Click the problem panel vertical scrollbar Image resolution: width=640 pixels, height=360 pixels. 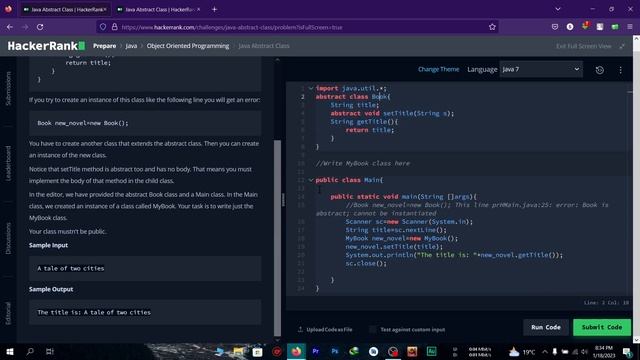click(277, 238)
